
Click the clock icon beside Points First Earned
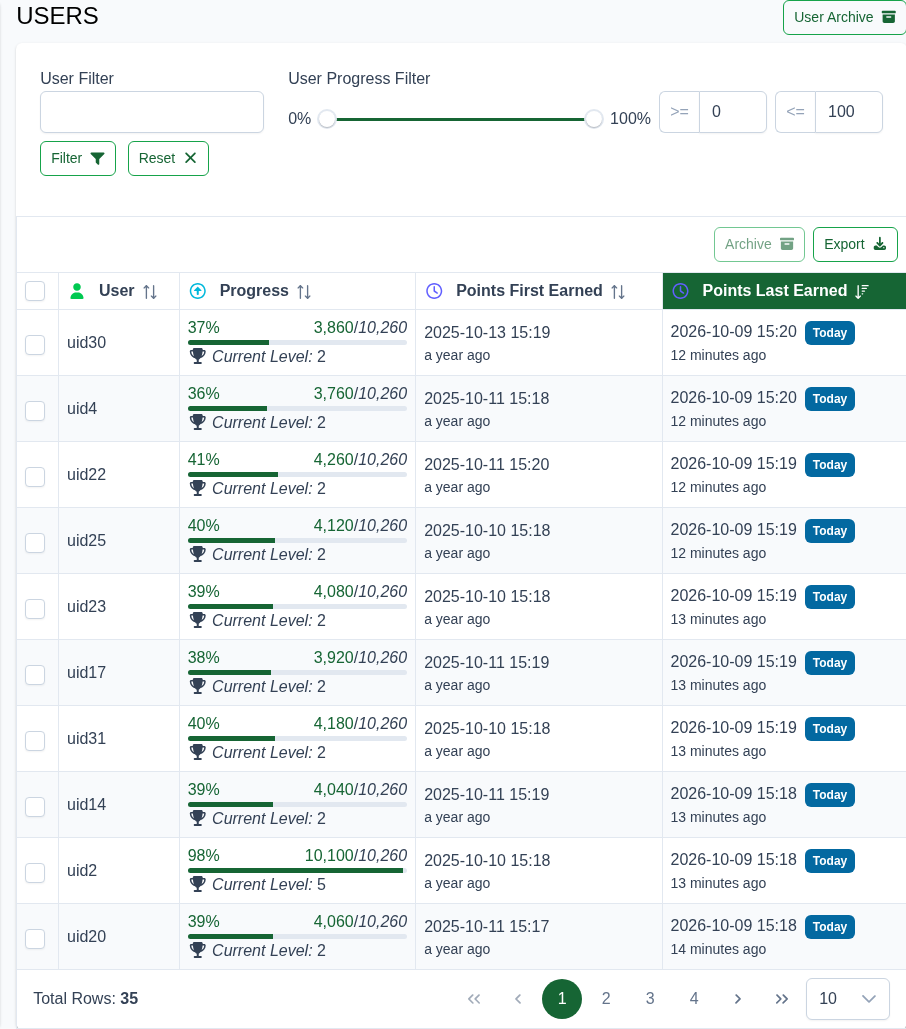434,291
